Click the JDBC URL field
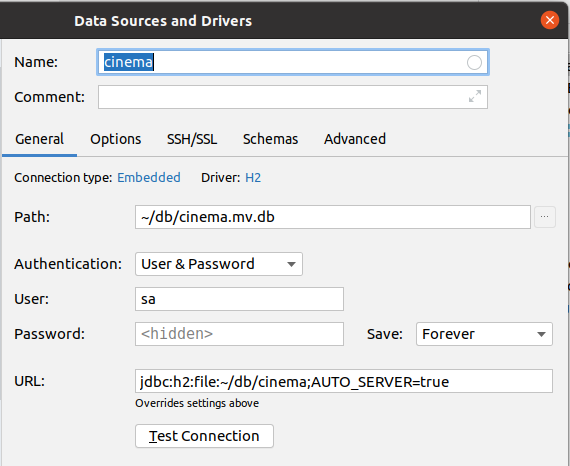Viewport: 570px width, 466px height. tap(344, 381)
